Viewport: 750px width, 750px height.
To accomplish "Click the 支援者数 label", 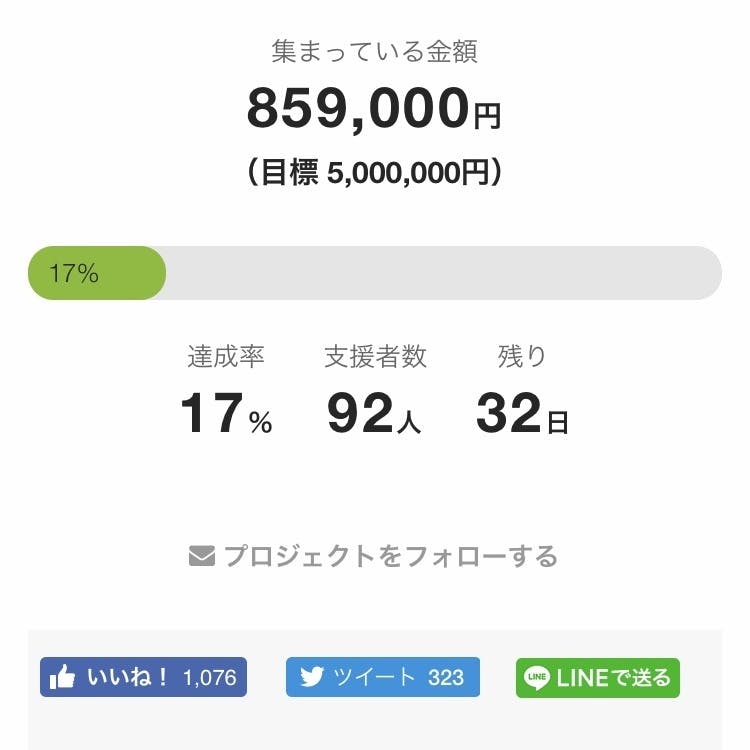I will tap(375, 356).
